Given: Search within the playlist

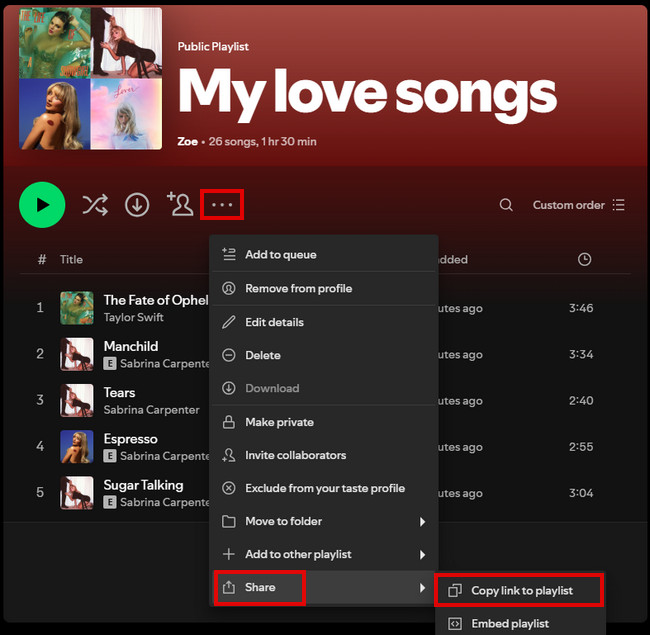Looking at the screenshot, I should click(x=506, y=205).
